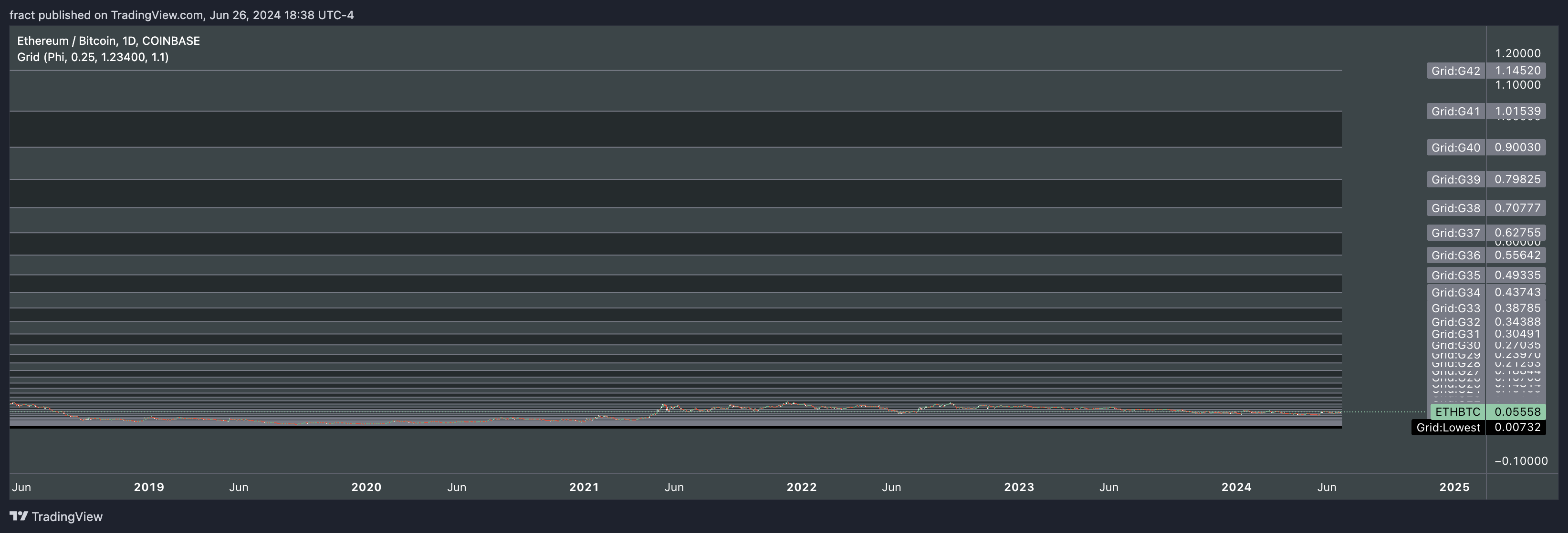Click the 0.00732 lowest price tag
This screenshot has width=1568, height=533.
tap(1517, 427)
